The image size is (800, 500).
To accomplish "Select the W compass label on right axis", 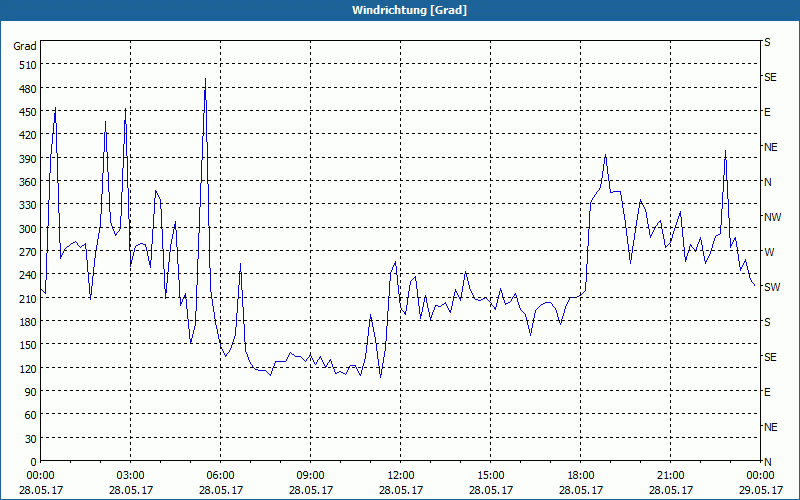I will (x=769, y=252).
